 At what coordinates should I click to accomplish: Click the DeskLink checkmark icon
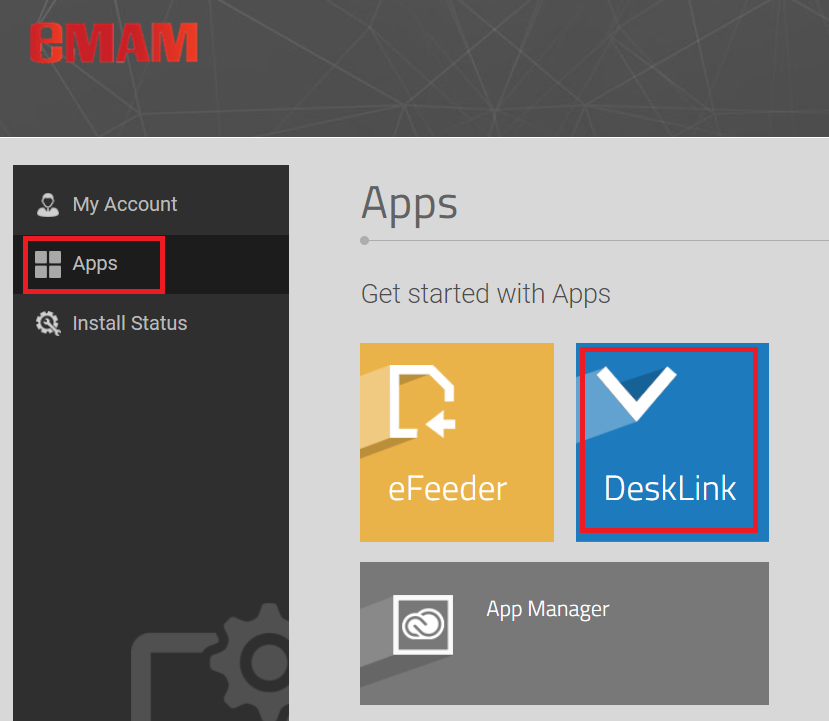[x=637, y=394]
